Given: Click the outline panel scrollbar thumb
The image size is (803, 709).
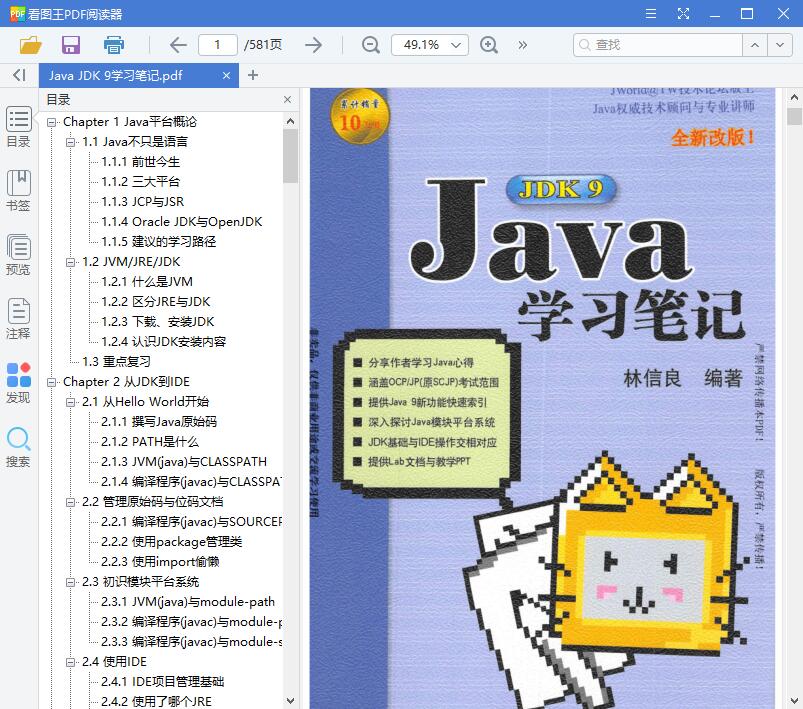Looking at the screenshot, I should pyautogui.click(x=290, y=156).
